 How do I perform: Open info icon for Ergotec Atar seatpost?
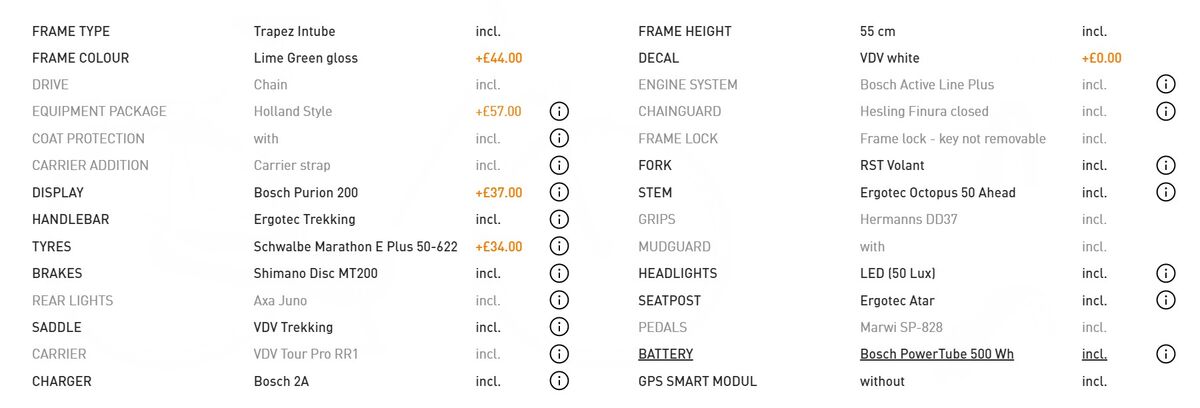click(x=1165, y=300)
